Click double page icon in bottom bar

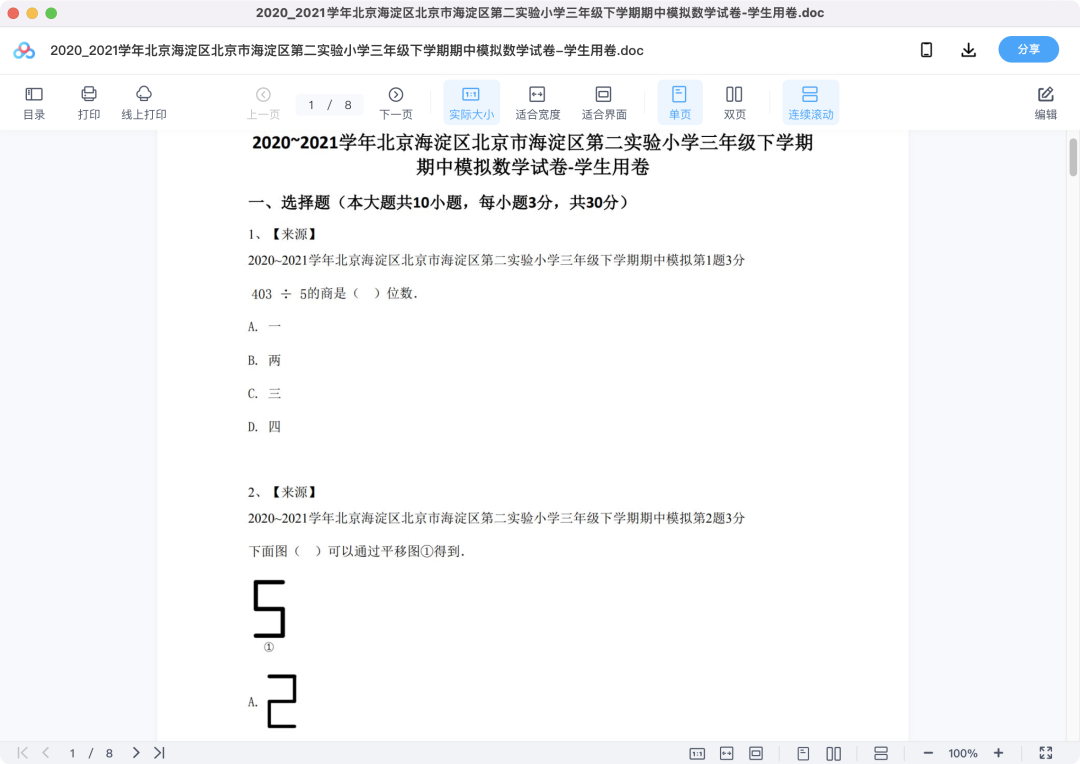(833, 754)
